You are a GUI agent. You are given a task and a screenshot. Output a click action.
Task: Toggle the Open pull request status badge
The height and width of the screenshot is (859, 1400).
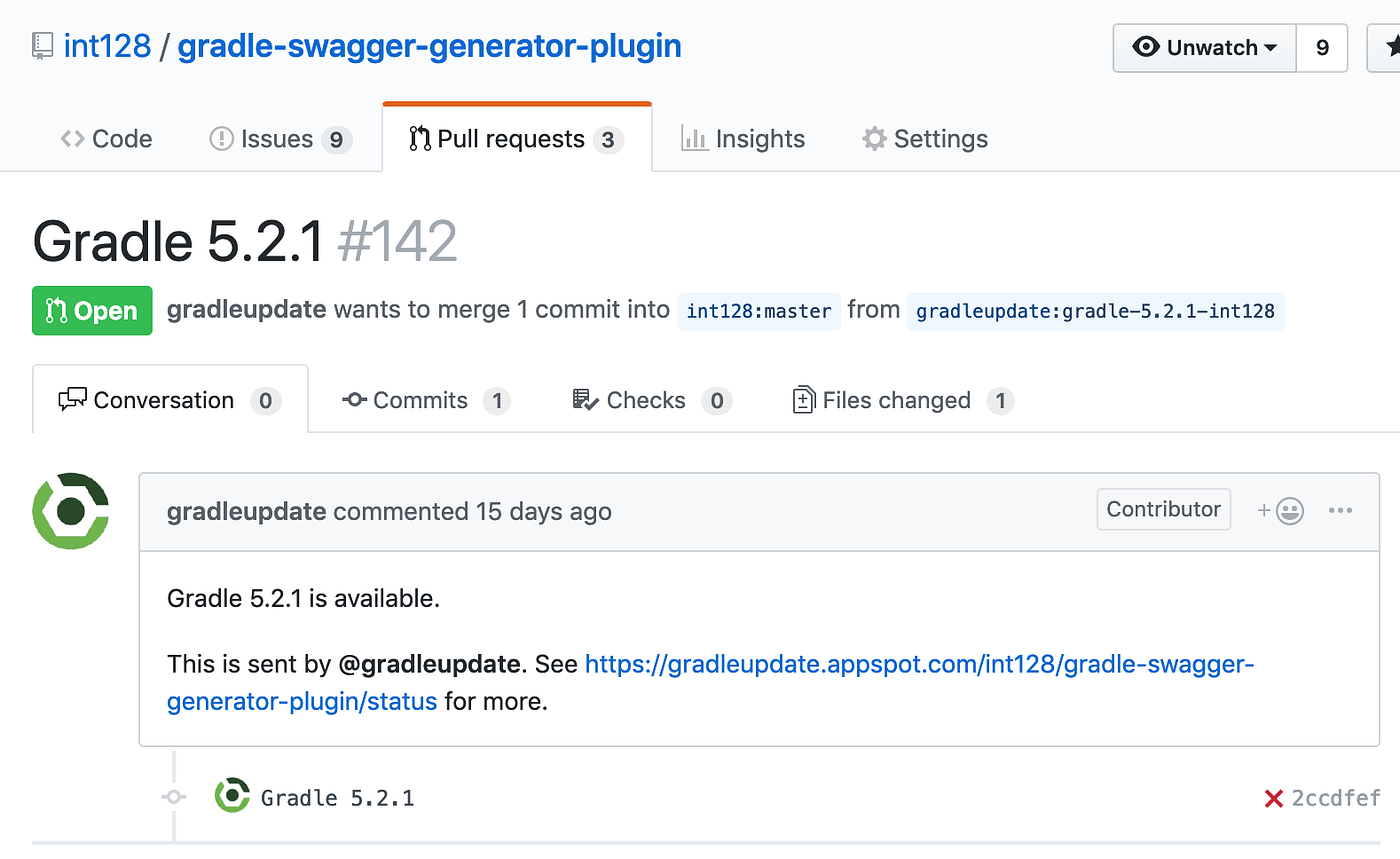click(x=92, y=310)
